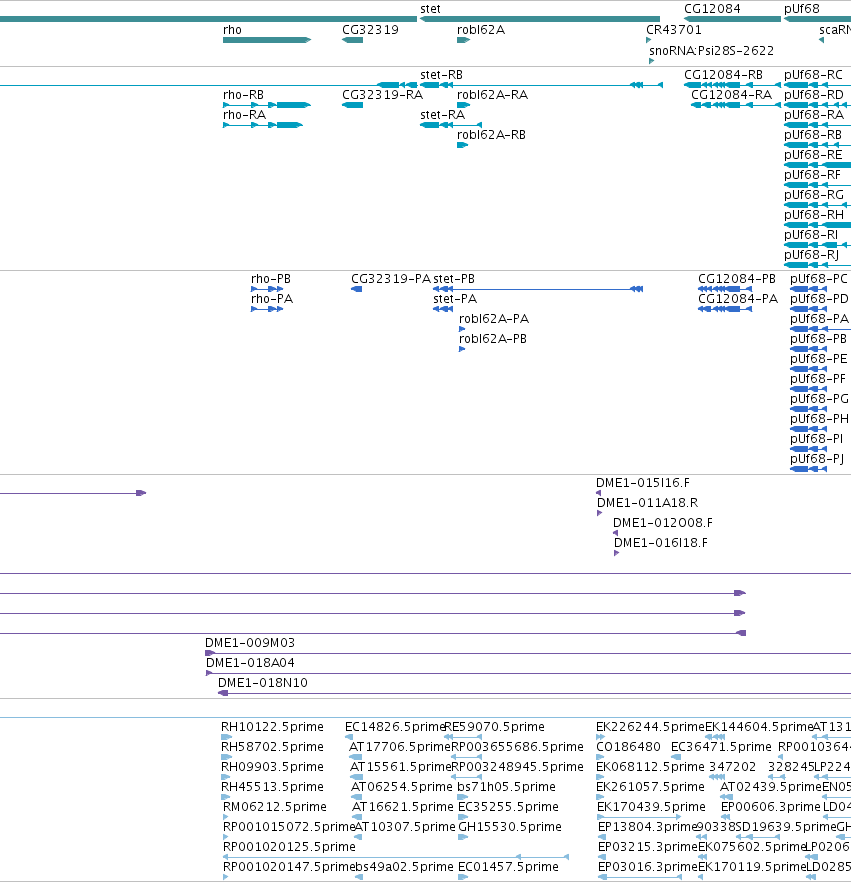Image resolution: width=851 pixels, height=882 pixels.
Task: Click the EK170439.5prime EST label
Action: tap(651, 807)
